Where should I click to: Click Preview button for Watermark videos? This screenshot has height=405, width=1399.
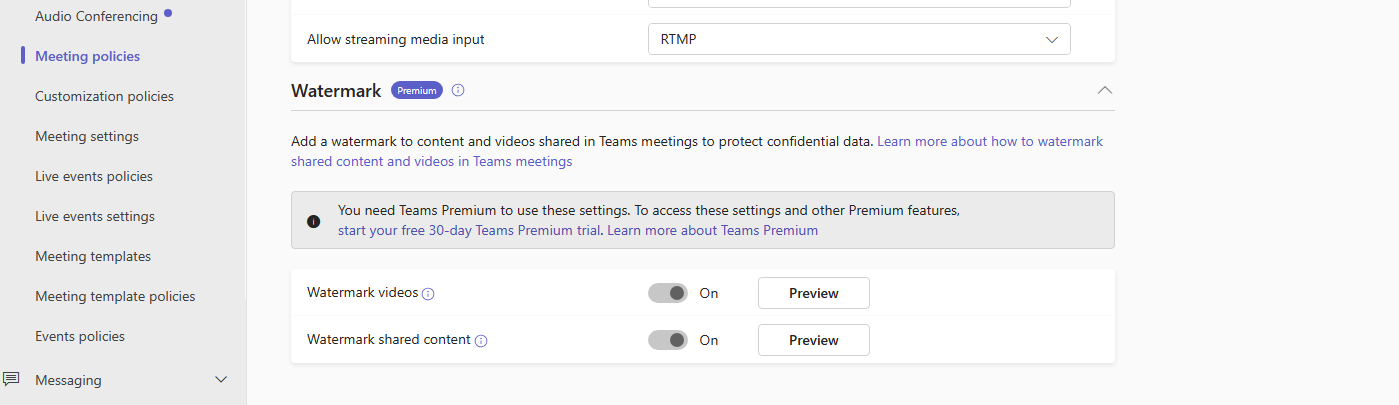[x=814, y=293]
